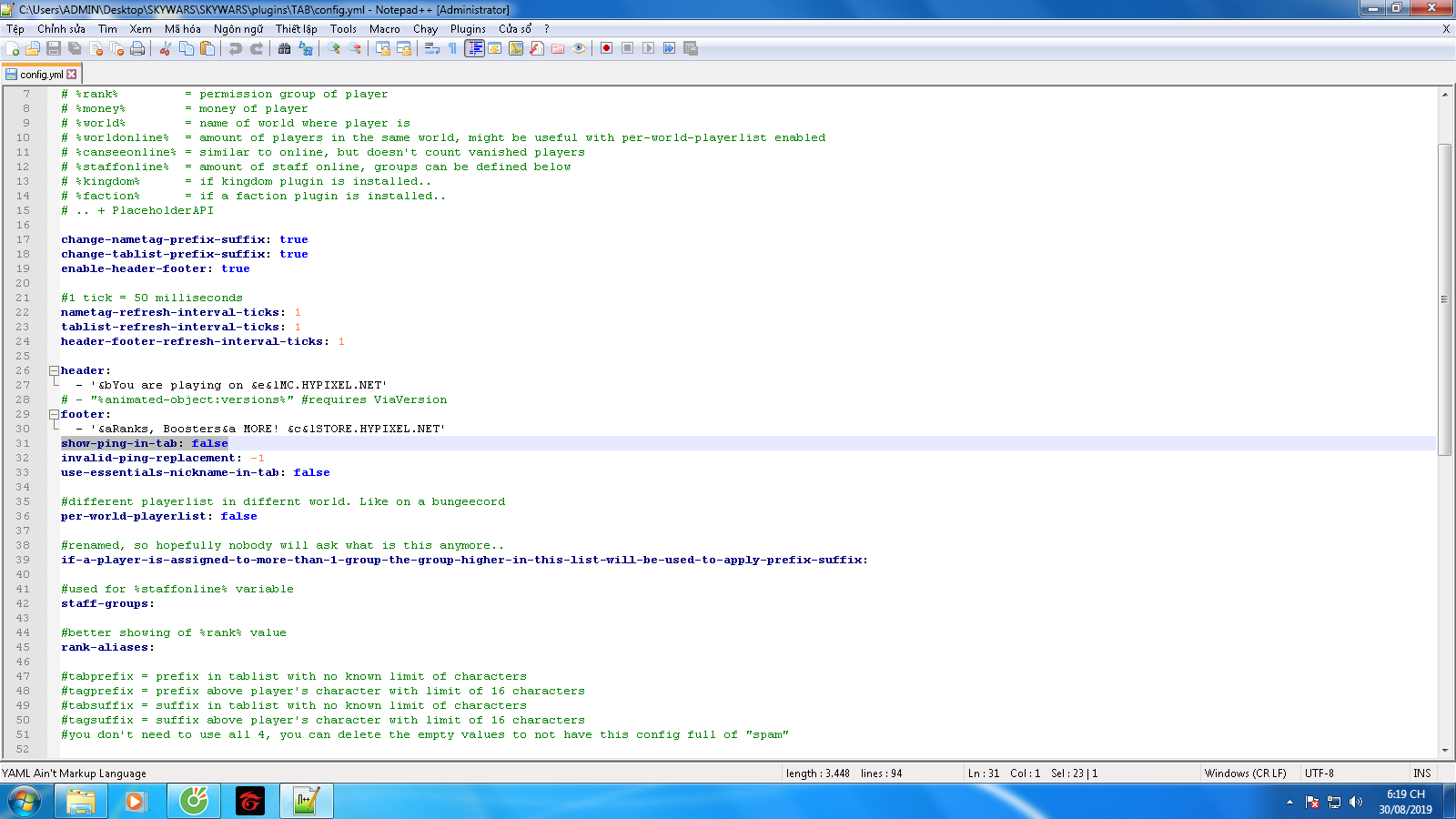Screen dimensions: 1456x819
Task: Click the taskbar clock showing 6:19 CH
Action: click(x=1405, y=802)
